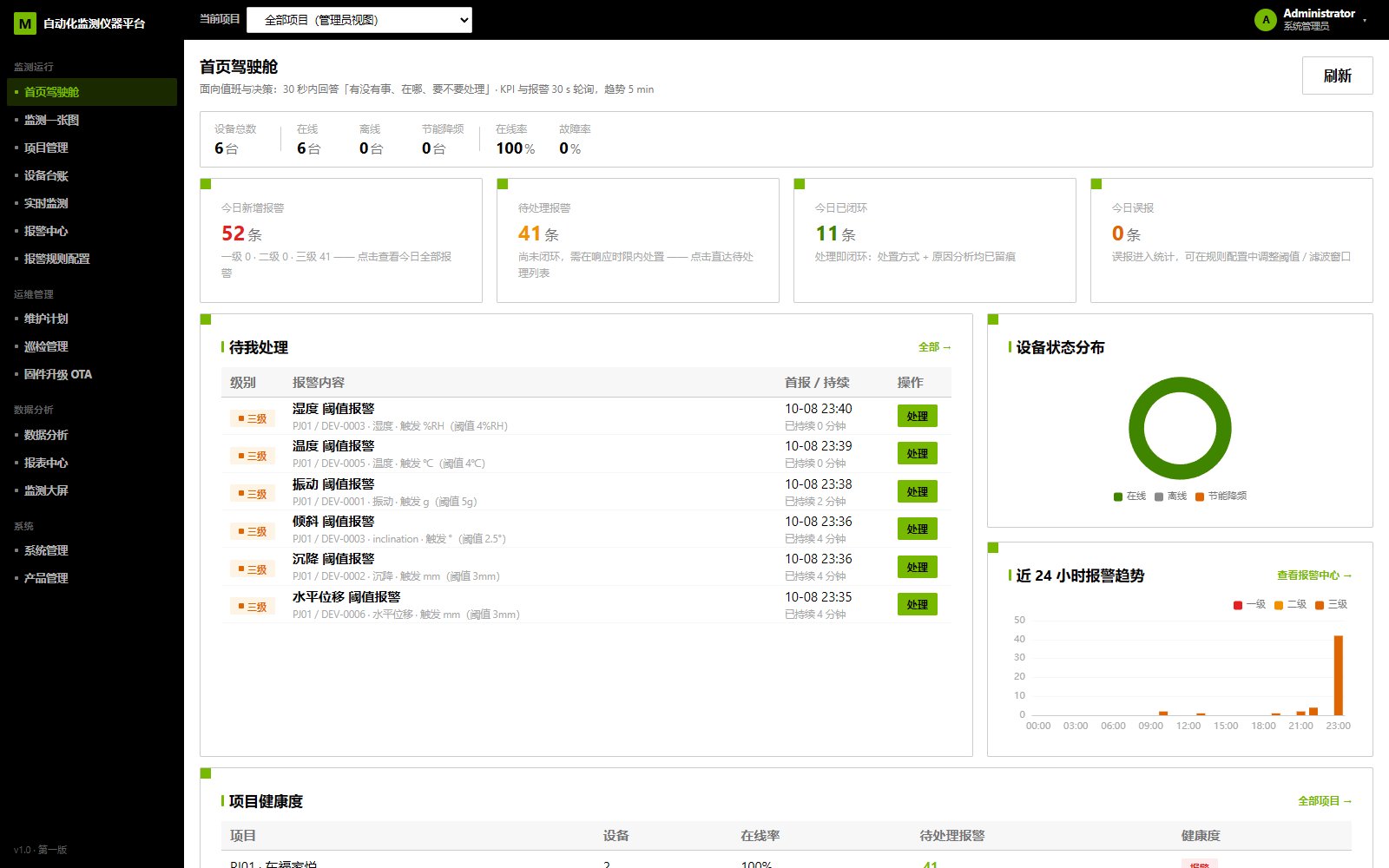The height and width of the screenshot is (868, 1389).
Task: Click the Administrator avatar circle
Action: coord(1266,19)
